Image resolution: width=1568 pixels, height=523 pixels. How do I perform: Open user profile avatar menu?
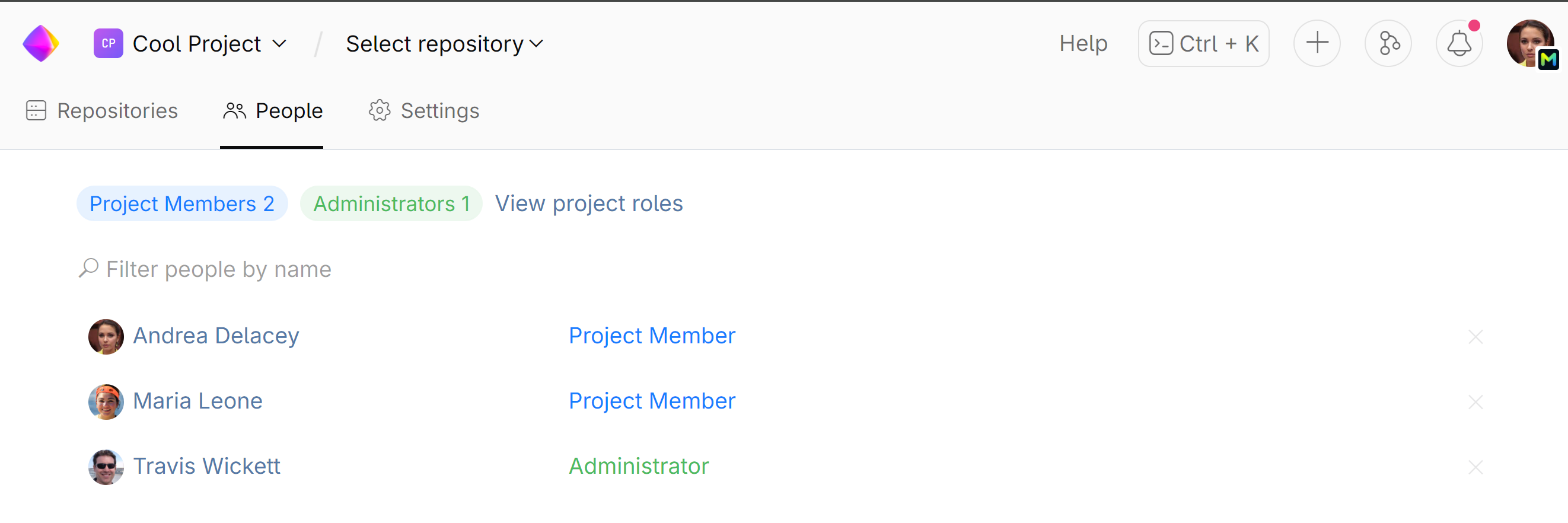point(1529,43)
